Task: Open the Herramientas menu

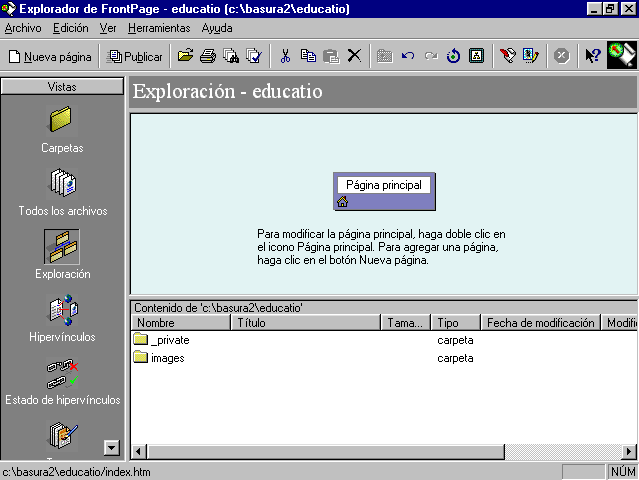Action: click(159, 28)
